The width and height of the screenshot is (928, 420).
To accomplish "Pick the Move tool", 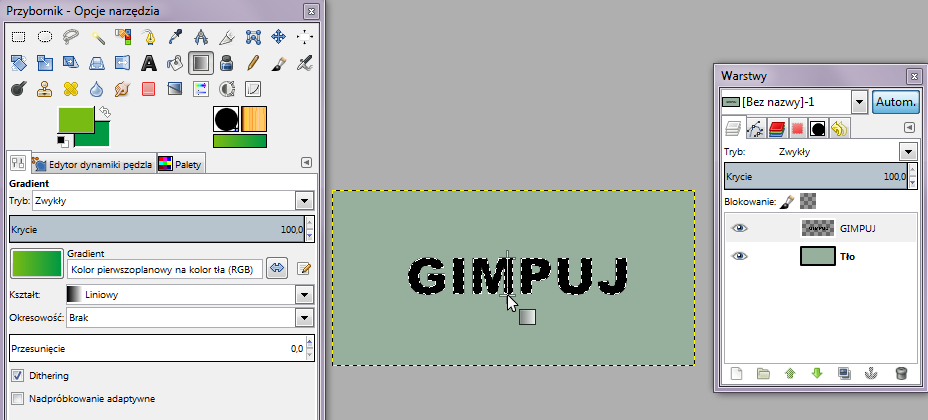I will click(x=278, y=37).
